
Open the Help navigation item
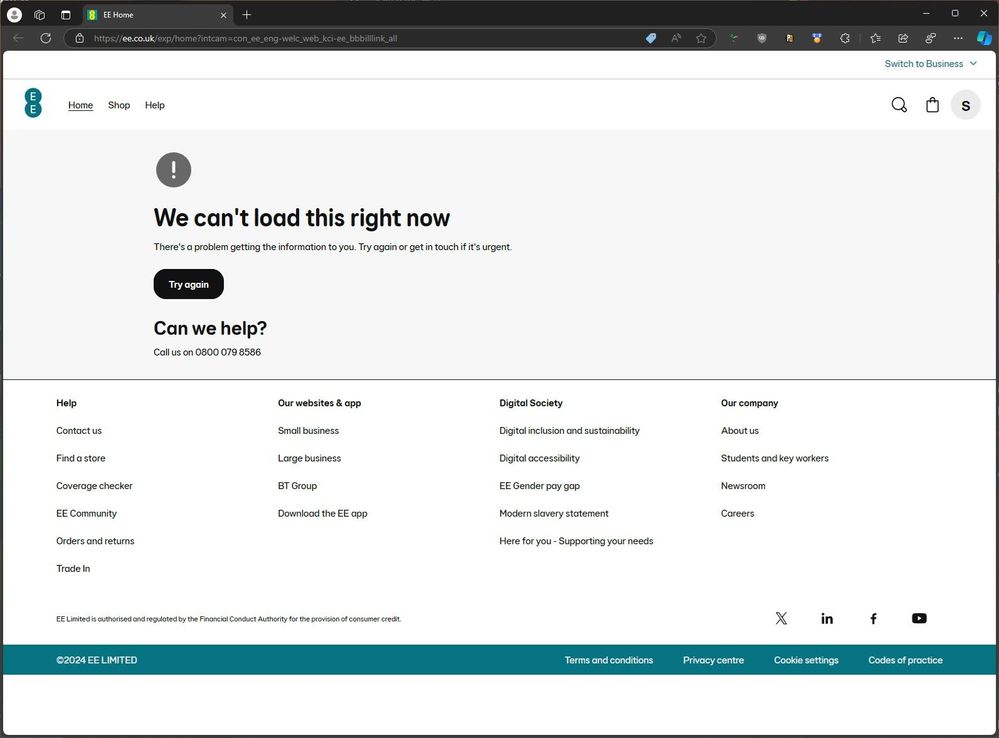154,105
